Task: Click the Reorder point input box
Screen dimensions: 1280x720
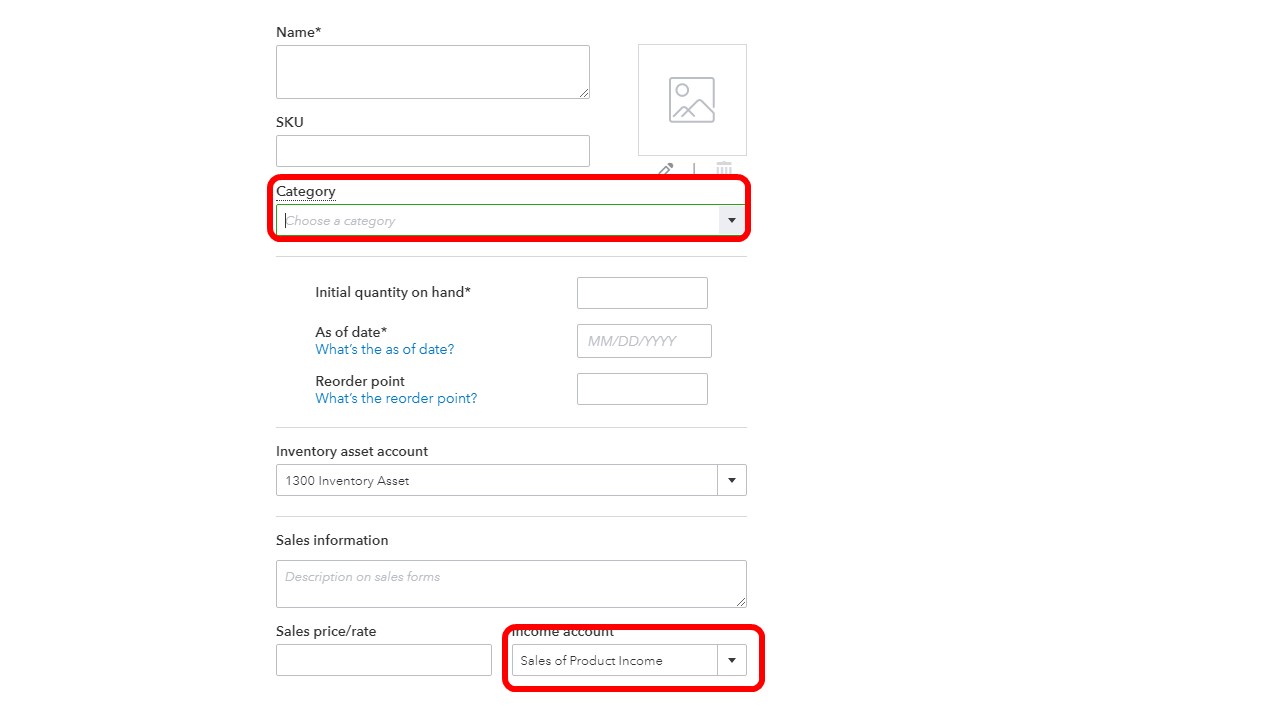Action: [x=641, y=388]
